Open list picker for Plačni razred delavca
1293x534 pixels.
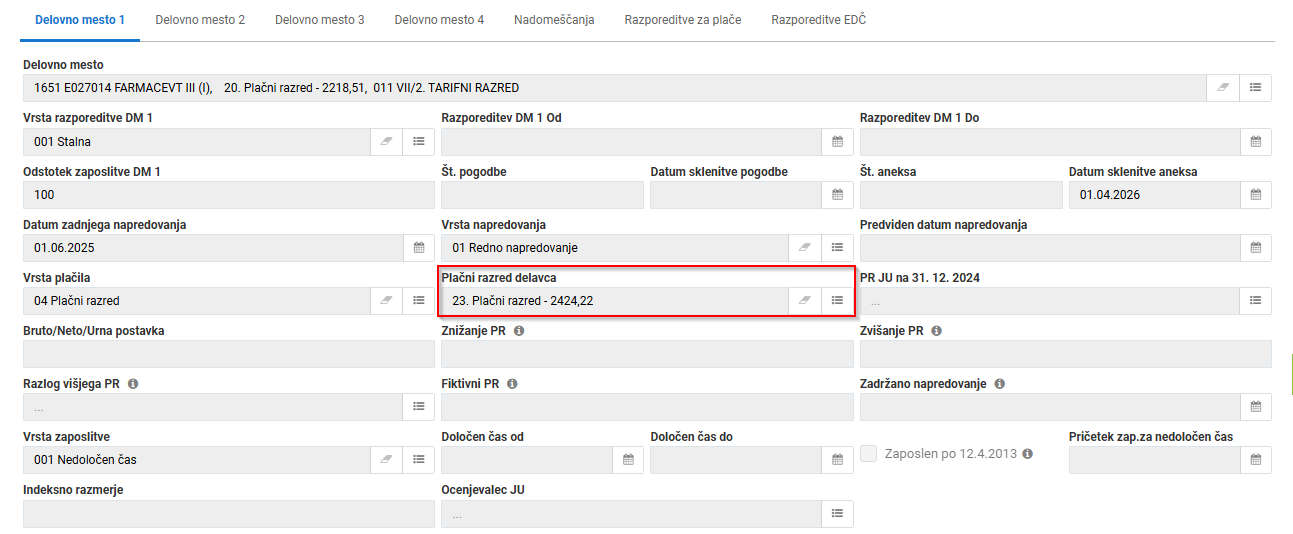pos(837,300)
